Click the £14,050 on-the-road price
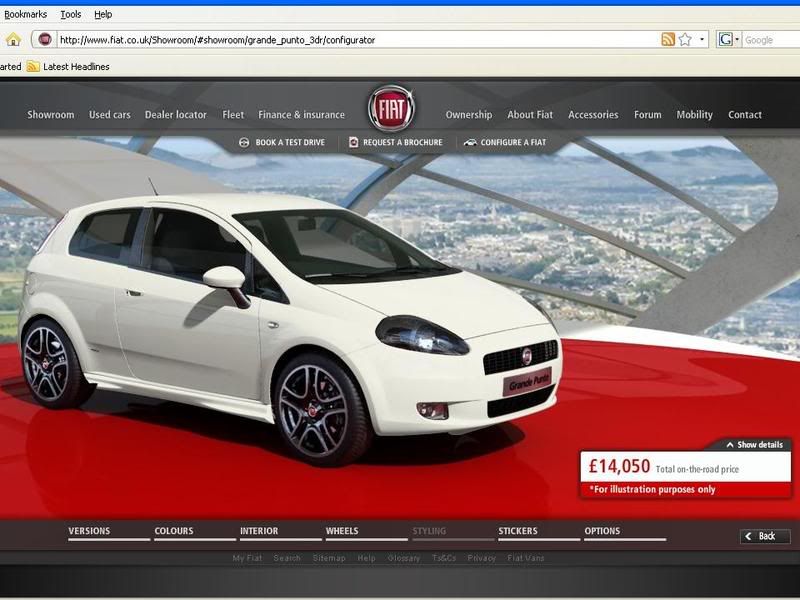The width and height of the screenshot is (800, 600). point(619,466)
